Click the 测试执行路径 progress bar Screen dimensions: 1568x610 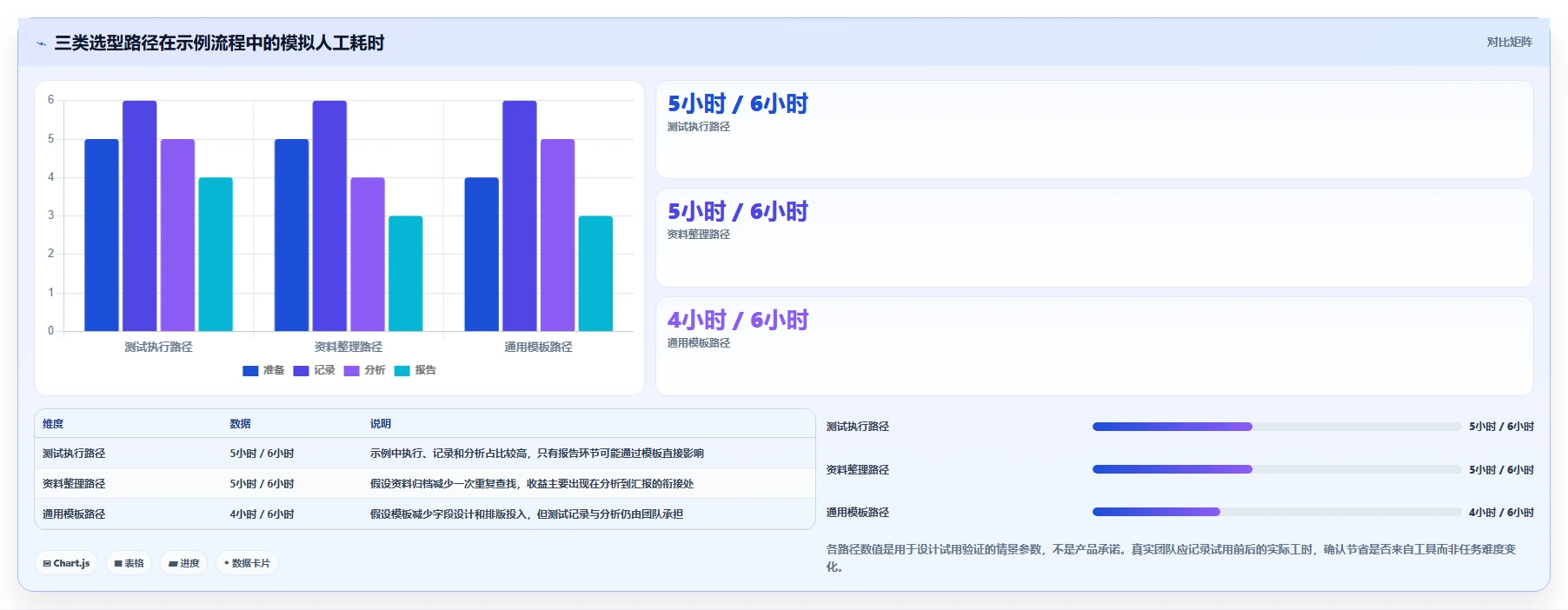pyautogui.click(x=1276, y=427)
